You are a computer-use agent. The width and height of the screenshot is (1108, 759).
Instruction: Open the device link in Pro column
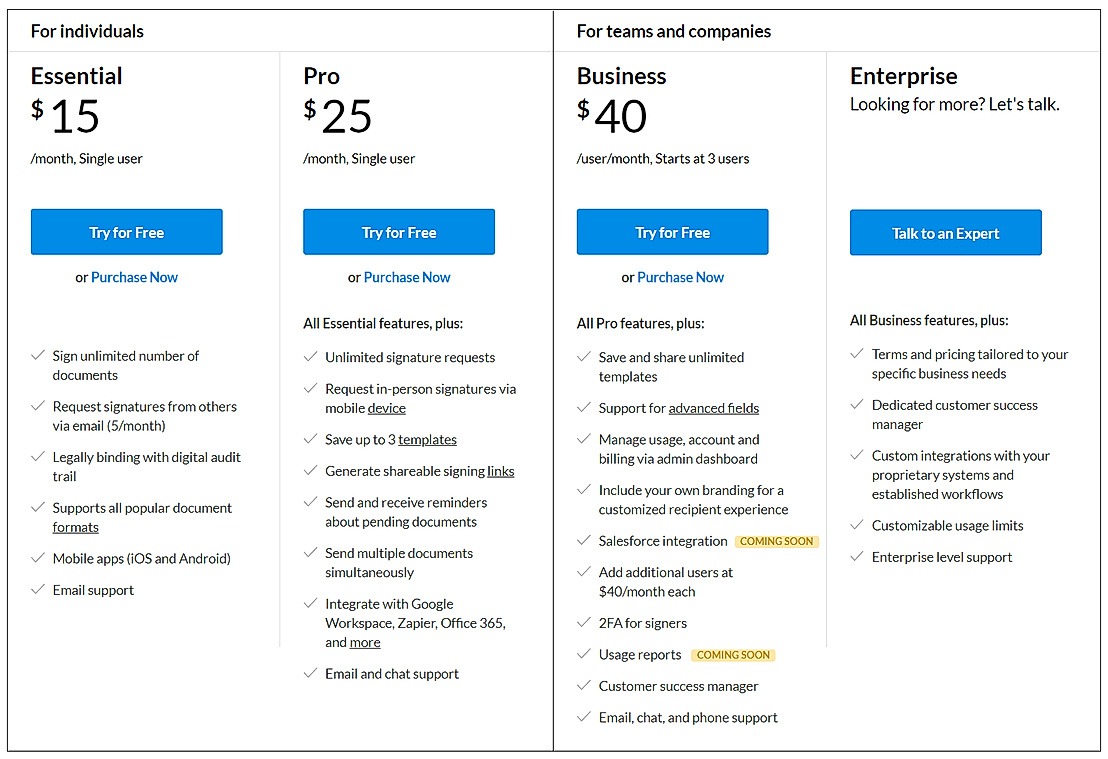coord(386,408)
